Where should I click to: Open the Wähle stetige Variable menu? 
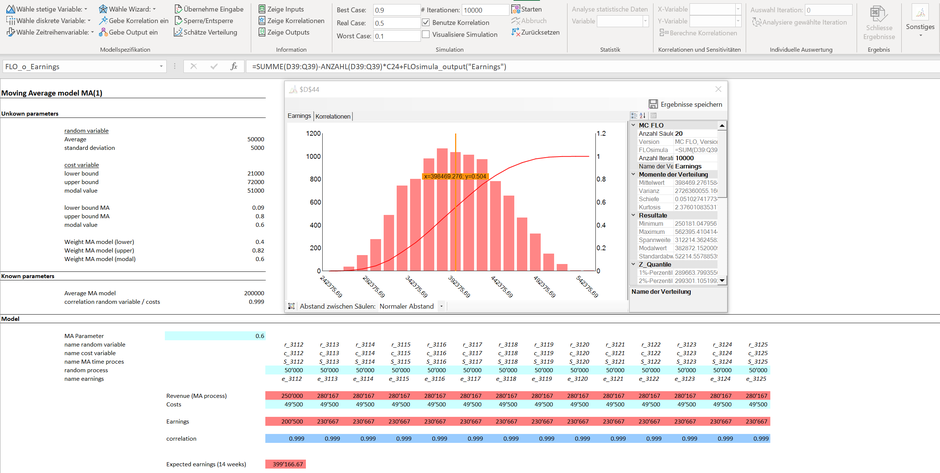click(x=47, y=9)
